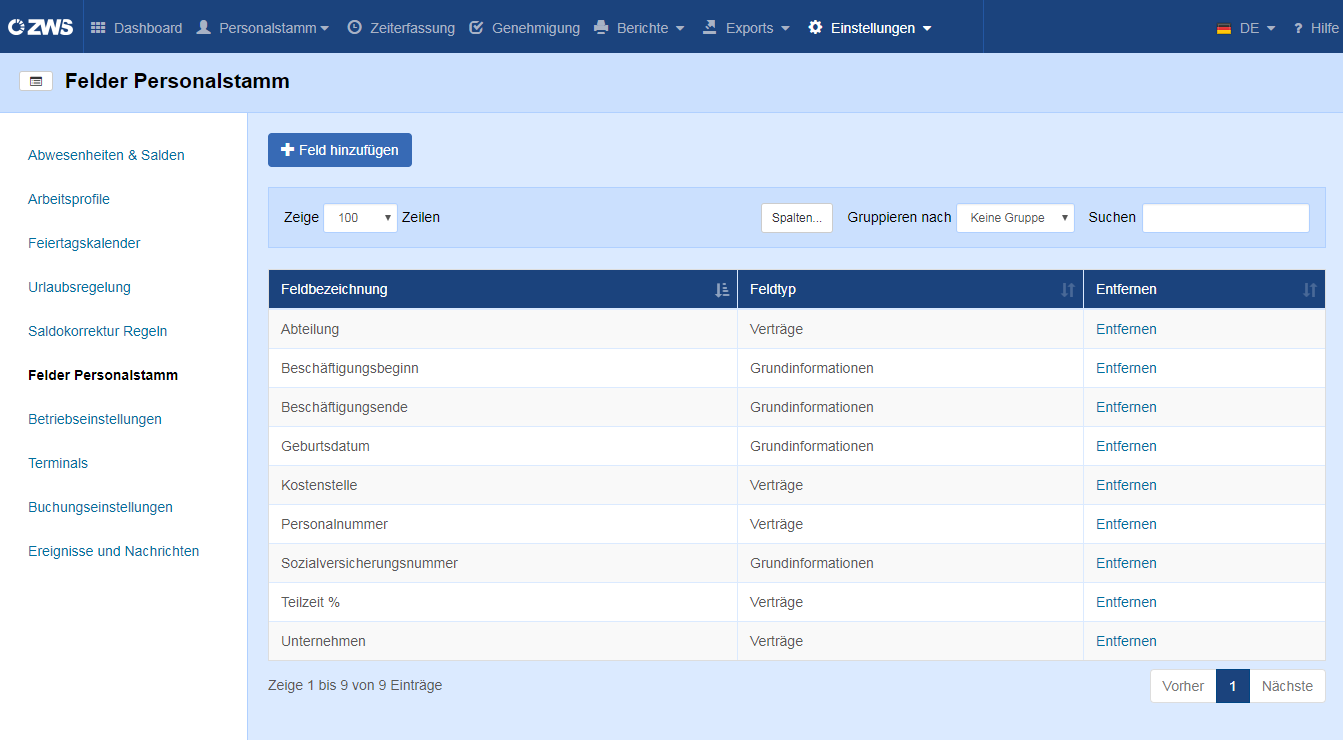The width and height of the screenshot is (1343, 740).
Task: Sort by Feldtyp column sort icon
Action: 1068,290
